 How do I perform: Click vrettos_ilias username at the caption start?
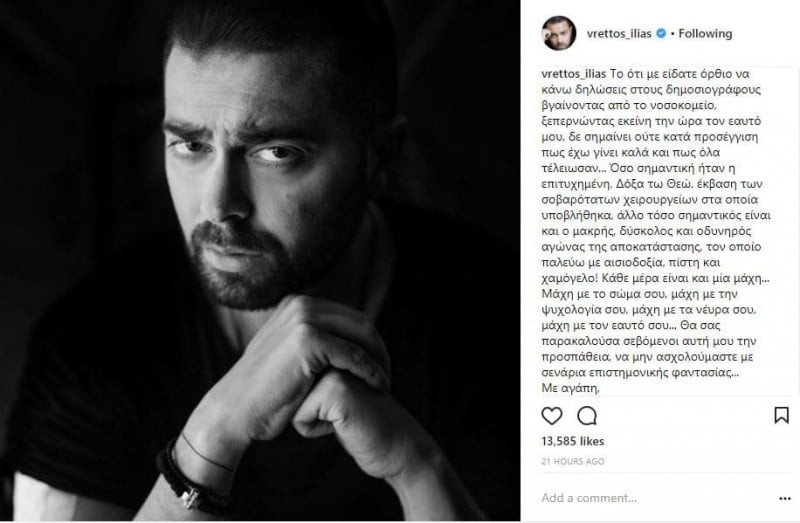(x=573, y=74)
